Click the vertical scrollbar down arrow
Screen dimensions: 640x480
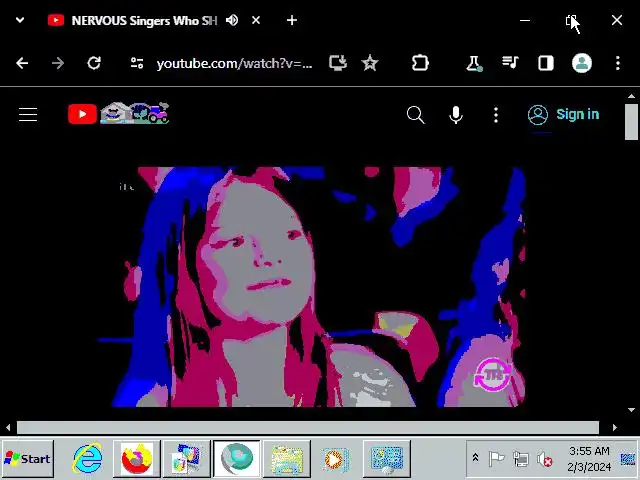click(631, 409)
